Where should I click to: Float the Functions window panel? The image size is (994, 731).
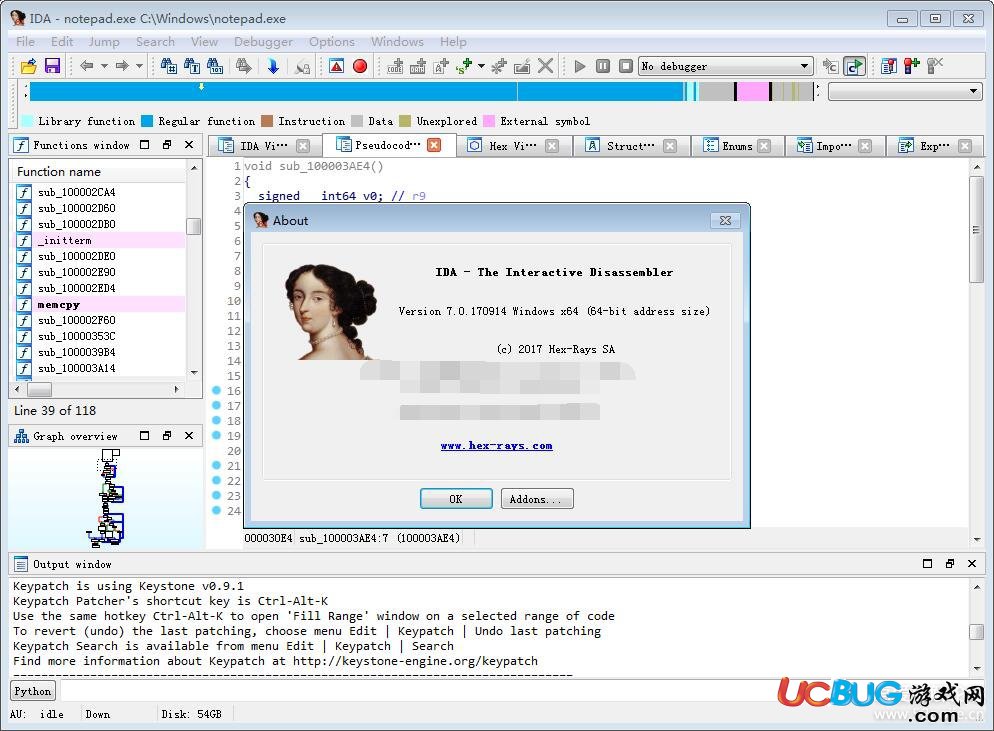[167, 145]
